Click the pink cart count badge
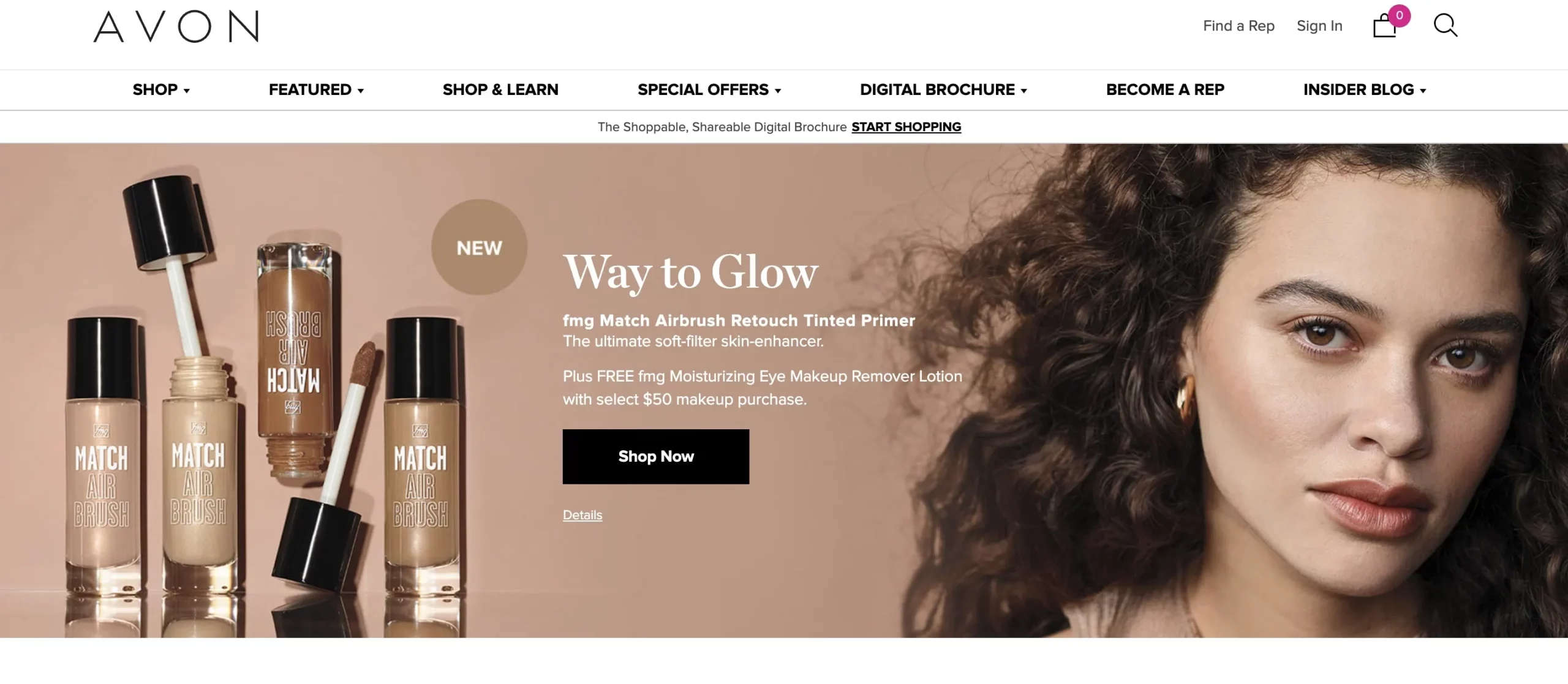1568x684 pixels. pyautogui.click(x=1400, y=15)
